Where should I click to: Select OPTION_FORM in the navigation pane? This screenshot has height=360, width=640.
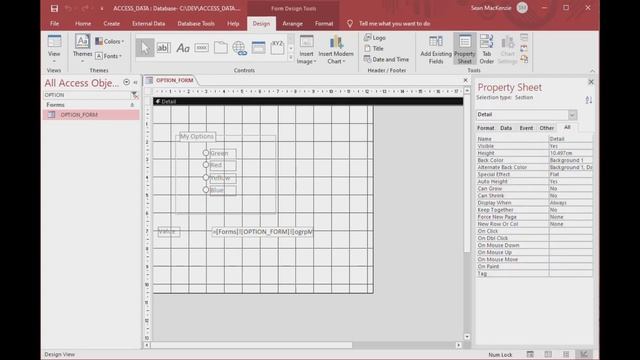point(91,115)
